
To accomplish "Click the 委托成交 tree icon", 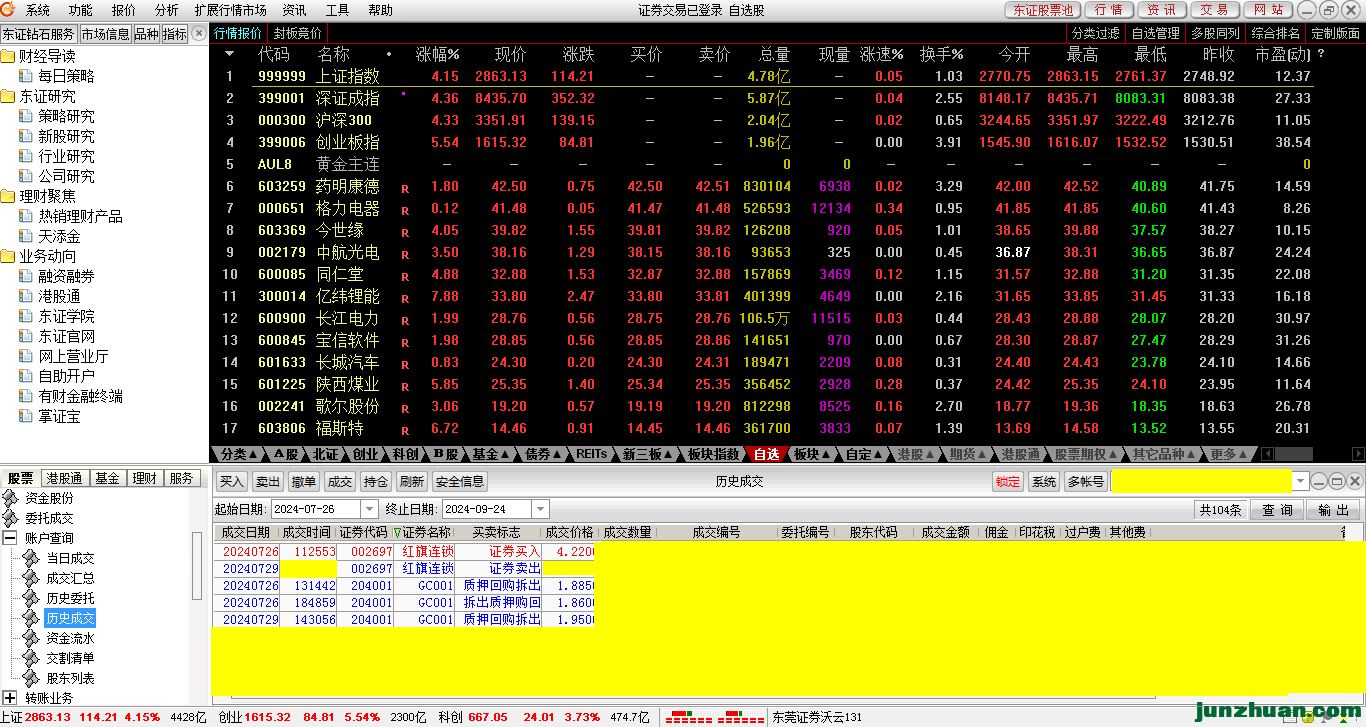I will tap(10, 518).
